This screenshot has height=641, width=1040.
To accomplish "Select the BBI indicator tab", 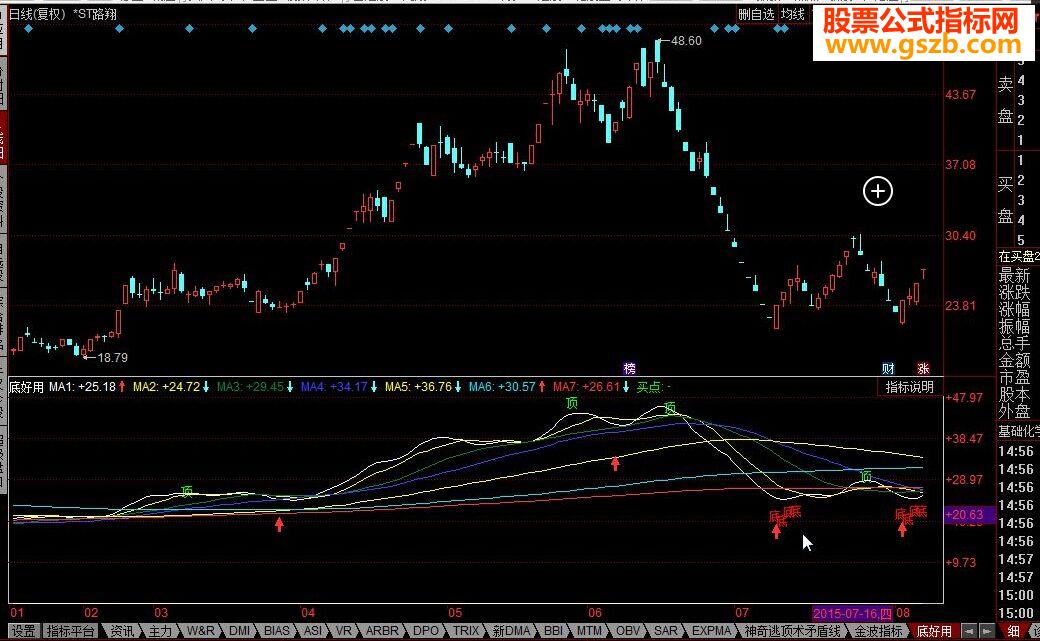I will pyautogui.click(x=553, y=630).
